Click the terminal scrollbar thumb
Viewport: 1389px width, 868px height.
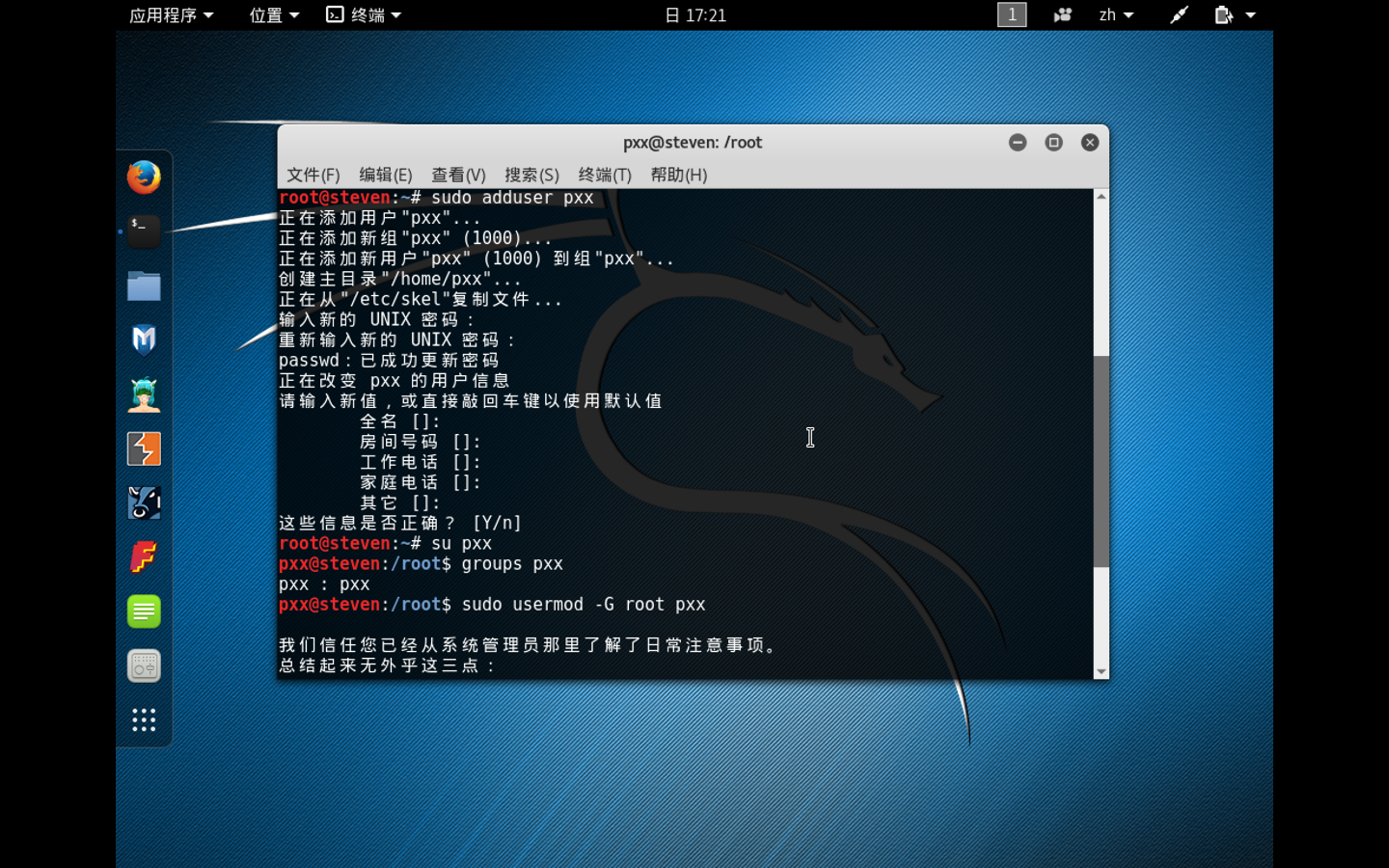(x=1101, y=462)
